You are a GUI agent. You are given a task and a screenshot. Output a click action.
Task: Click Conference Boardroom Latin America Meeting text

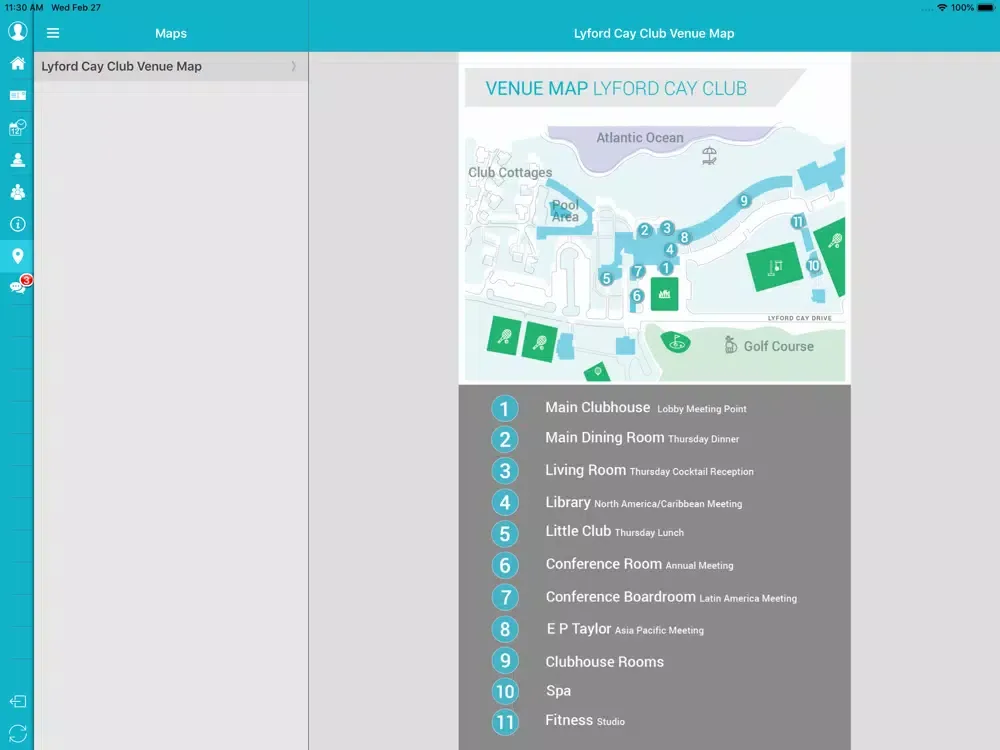671,597
